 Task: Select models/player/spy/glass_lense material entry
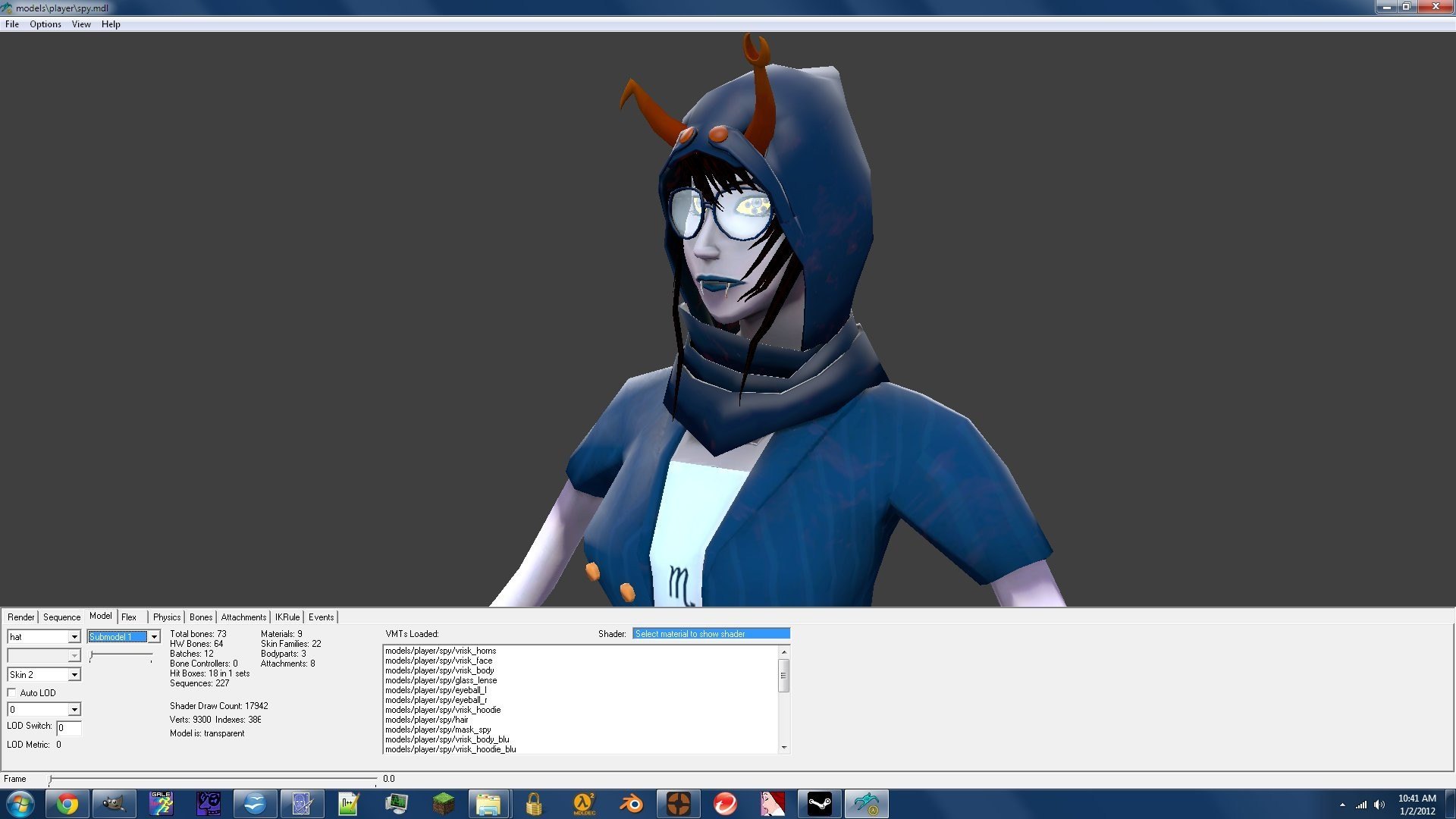[441, 680]
